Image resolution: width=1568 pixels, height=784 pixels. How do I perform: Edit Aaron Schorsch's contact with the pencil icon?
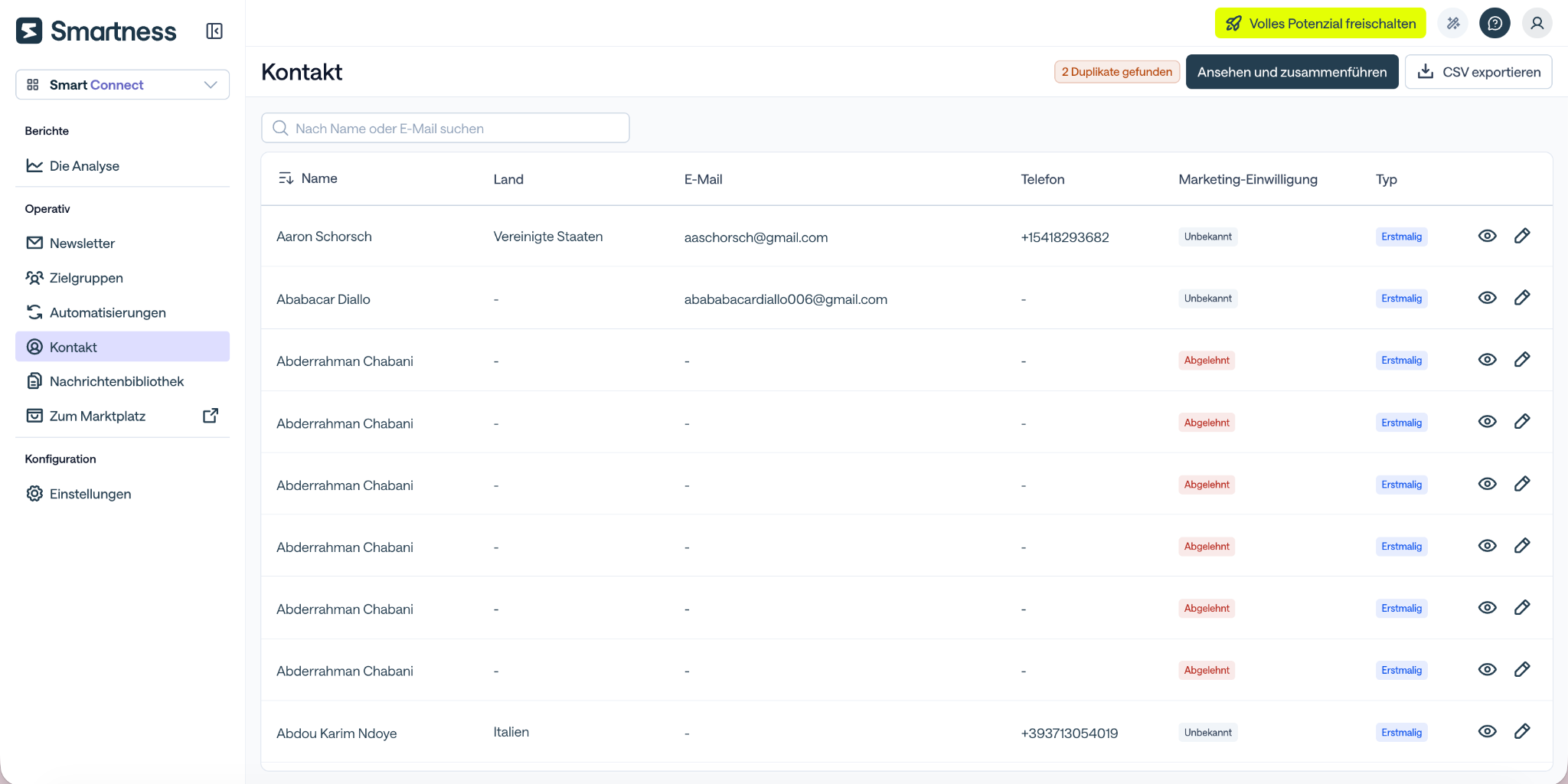point(1522,236)
